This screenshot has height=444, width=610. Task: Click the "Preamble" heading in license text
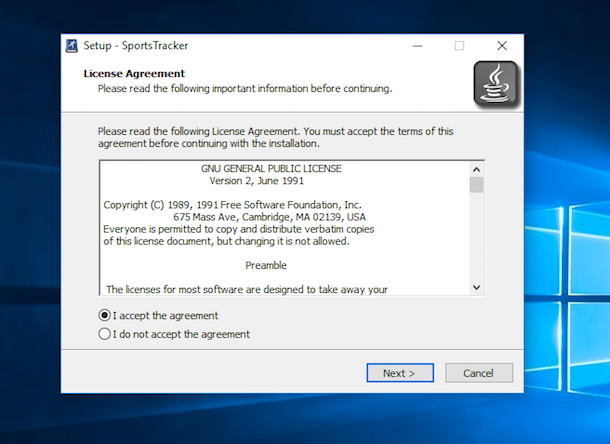[x=266, y=265]
